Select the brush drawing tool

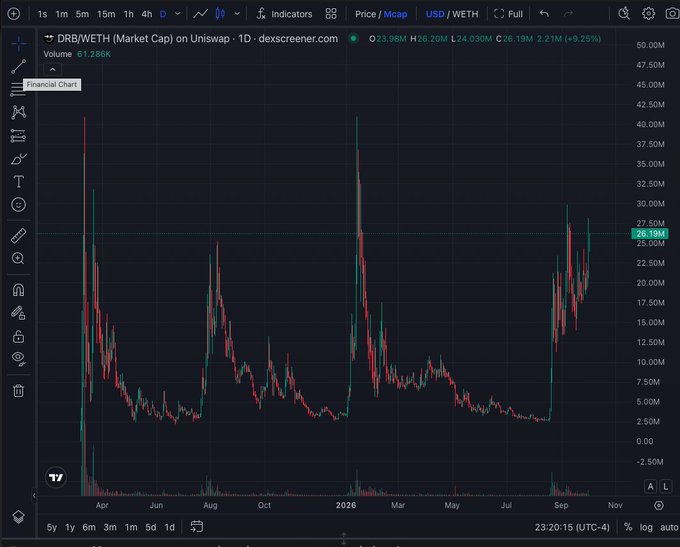pos(19,159)
